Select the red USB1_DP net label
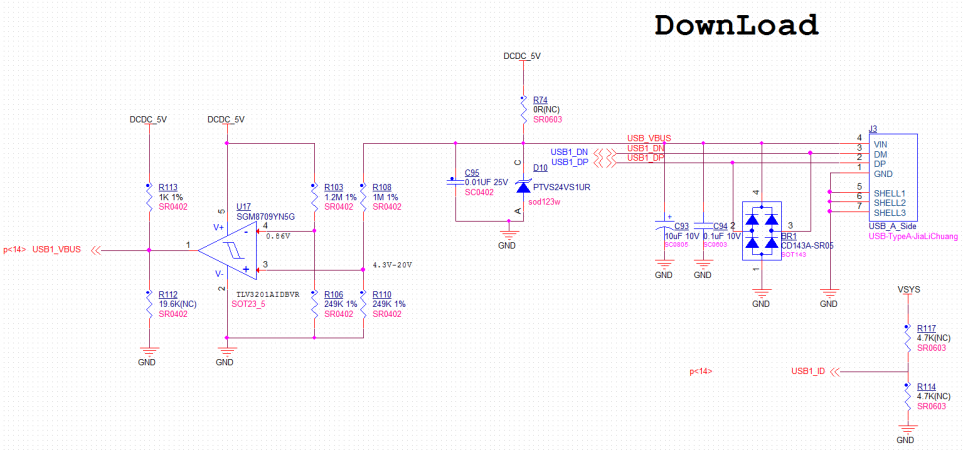963x450 pixels. coord(645,158)
